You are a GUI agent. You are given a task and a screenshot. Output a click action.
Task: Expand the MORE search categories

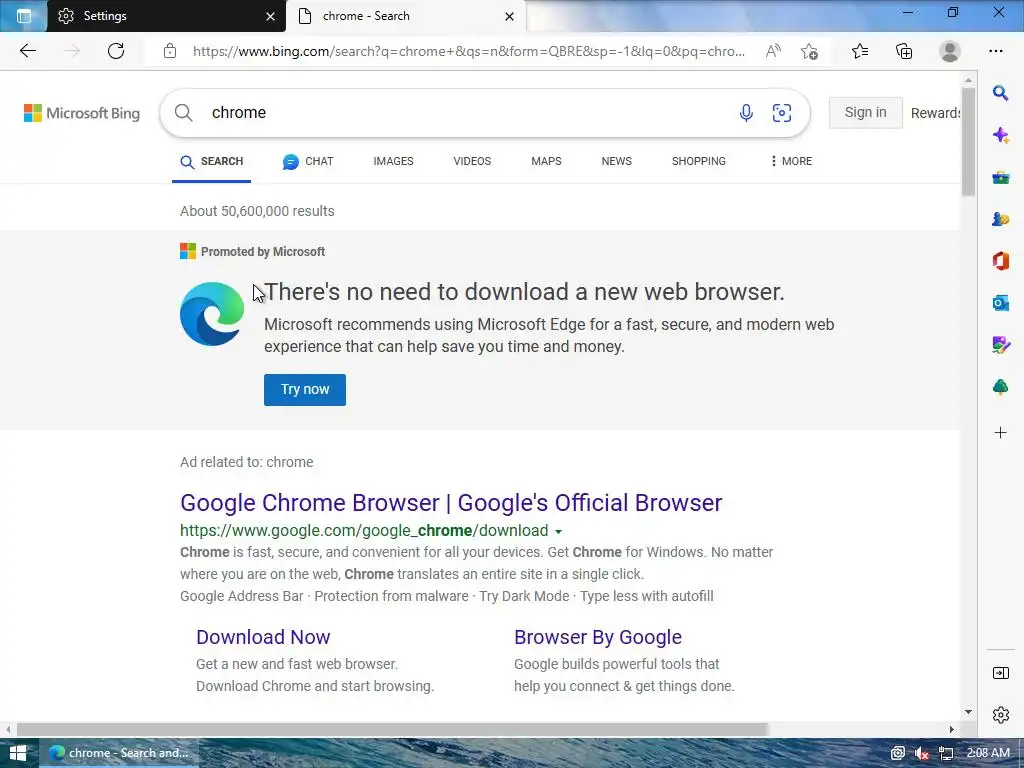tap(791, 161)
